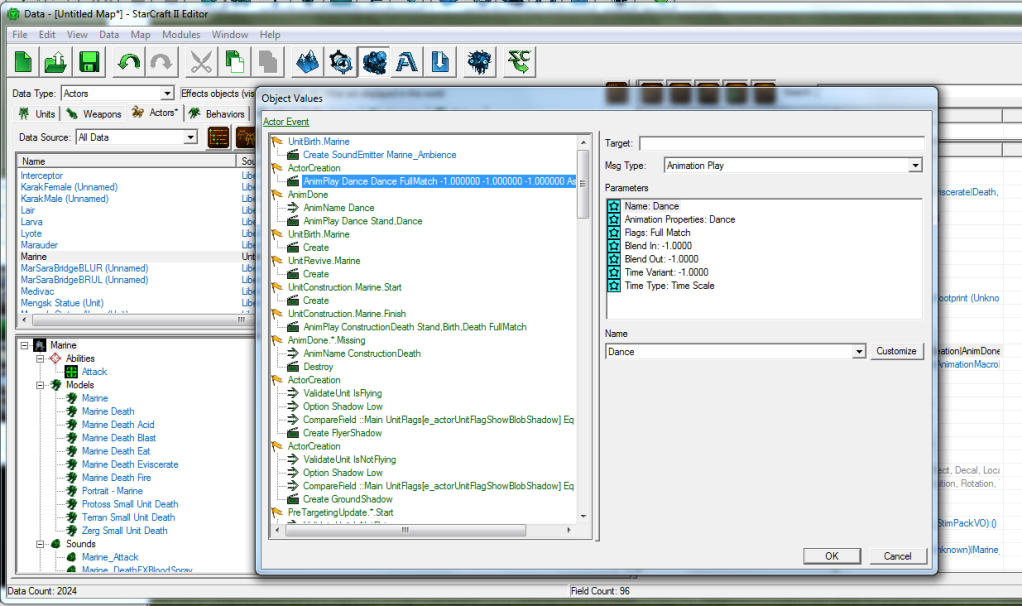Click the Paste gray icon
The height and width of the screenshot is (606, 1022).
pos(267,63)
